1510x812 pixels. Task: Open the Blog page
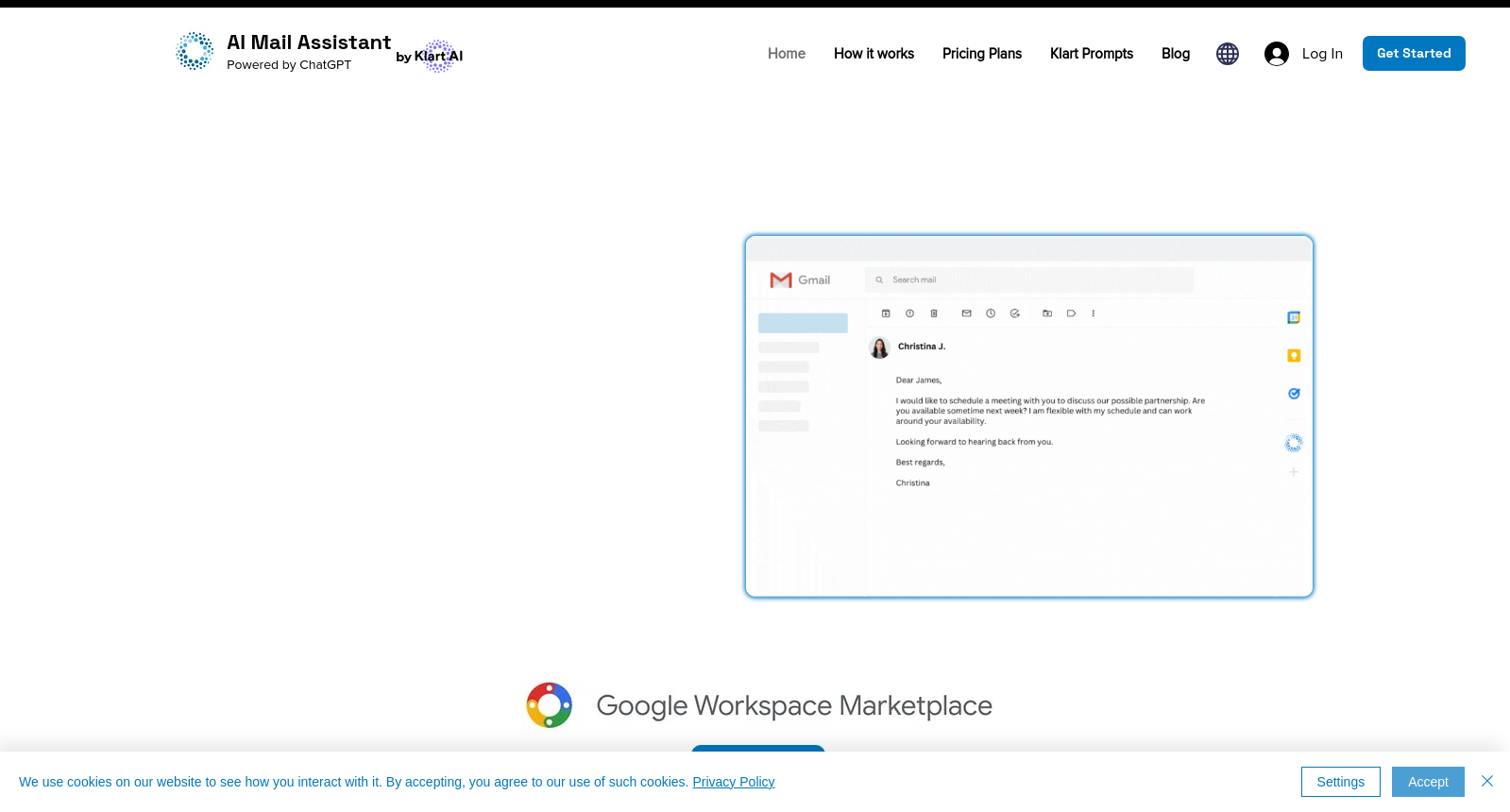coord(1176,54)
